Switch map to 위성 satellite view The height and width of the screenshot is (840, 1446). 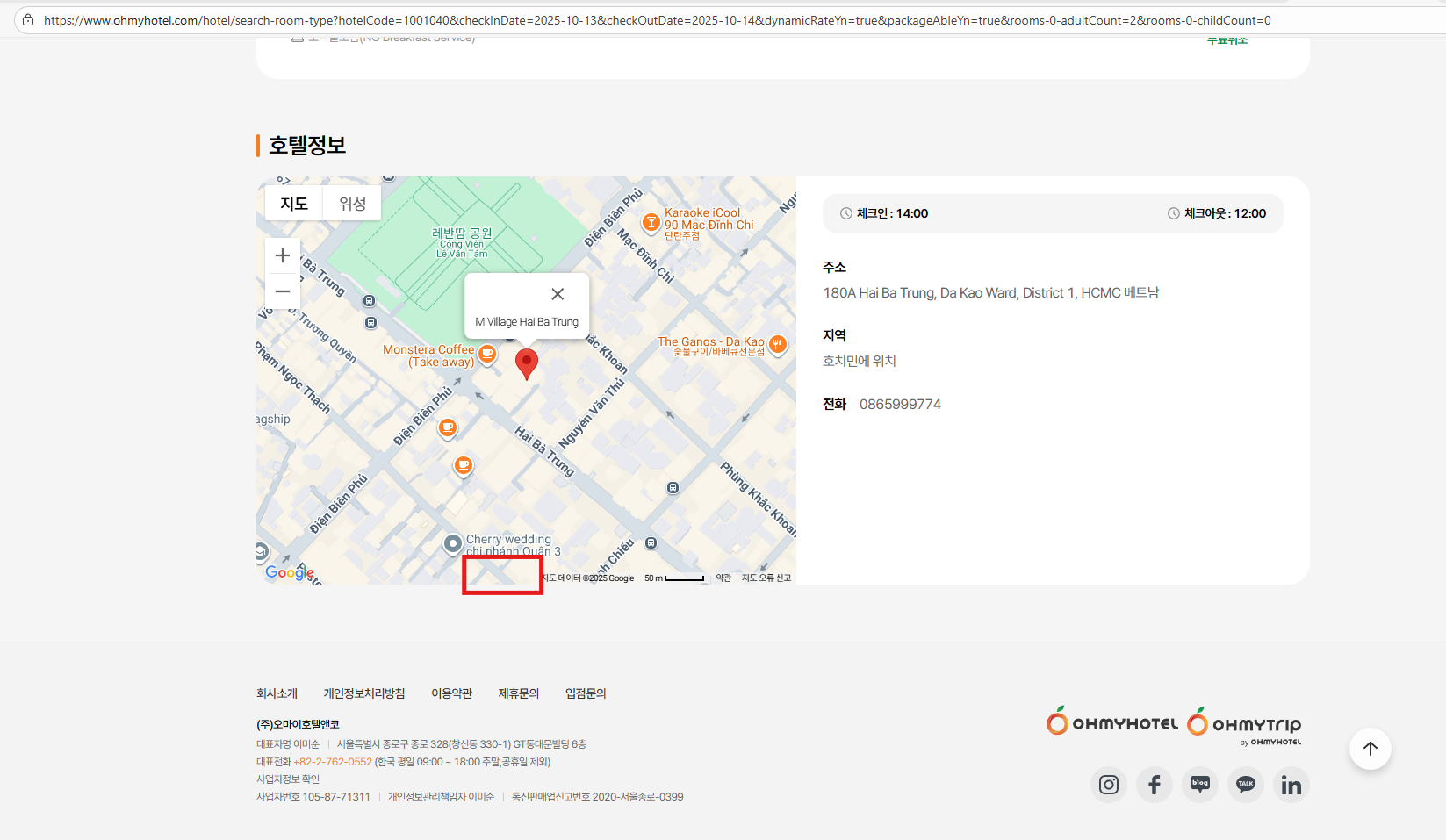coord(352,204)
